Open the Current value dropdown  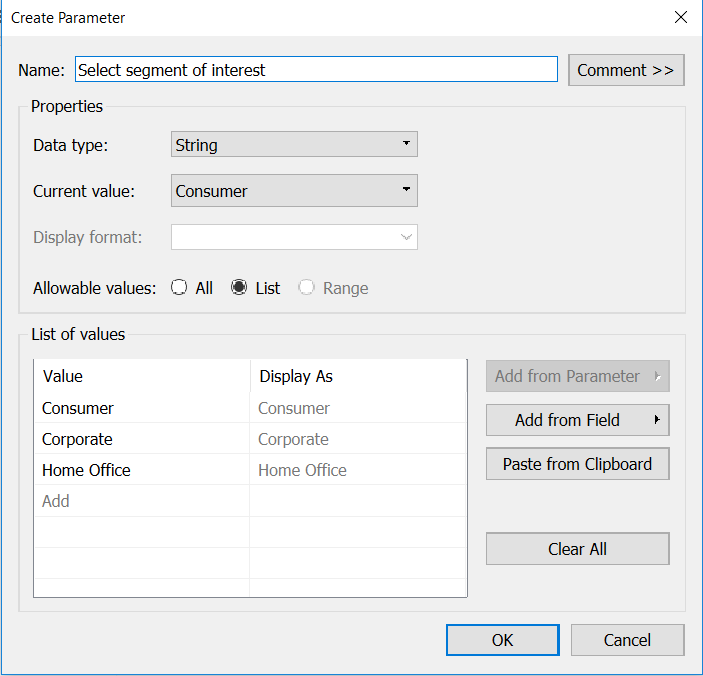[294, 191]
